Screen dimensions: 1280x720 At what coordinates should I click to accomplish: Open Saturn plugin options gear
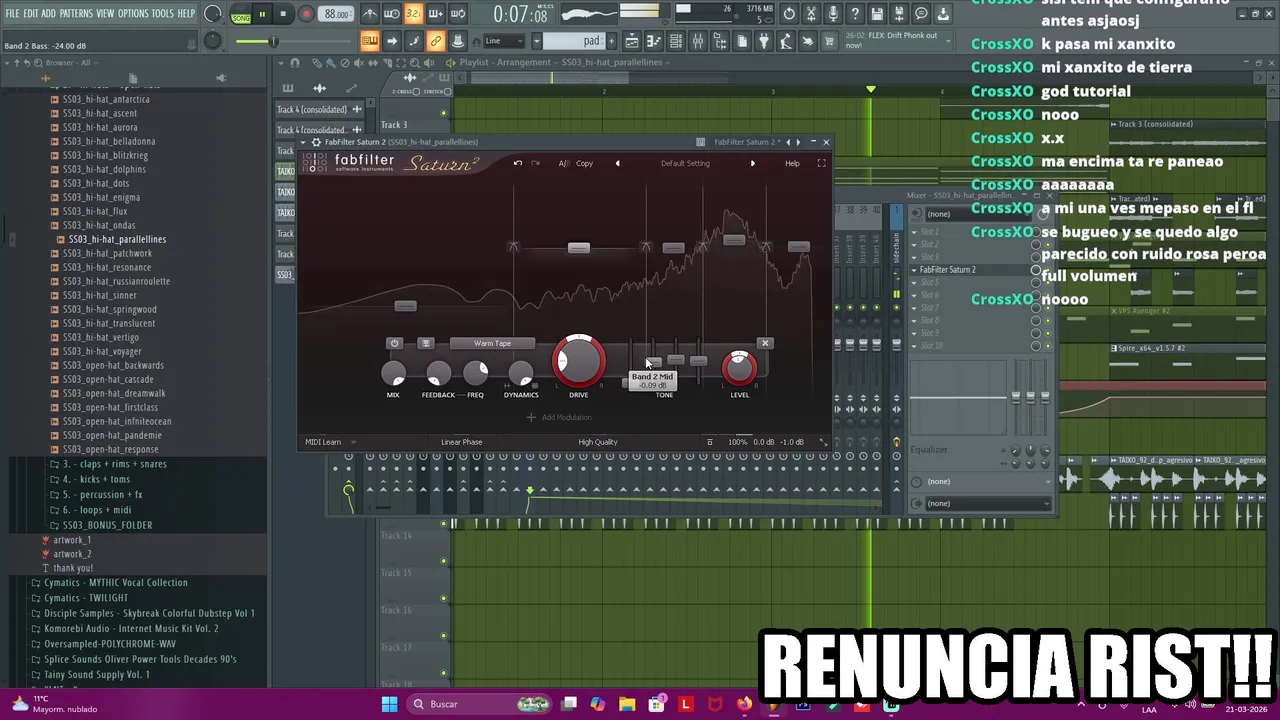click(316, 142)
